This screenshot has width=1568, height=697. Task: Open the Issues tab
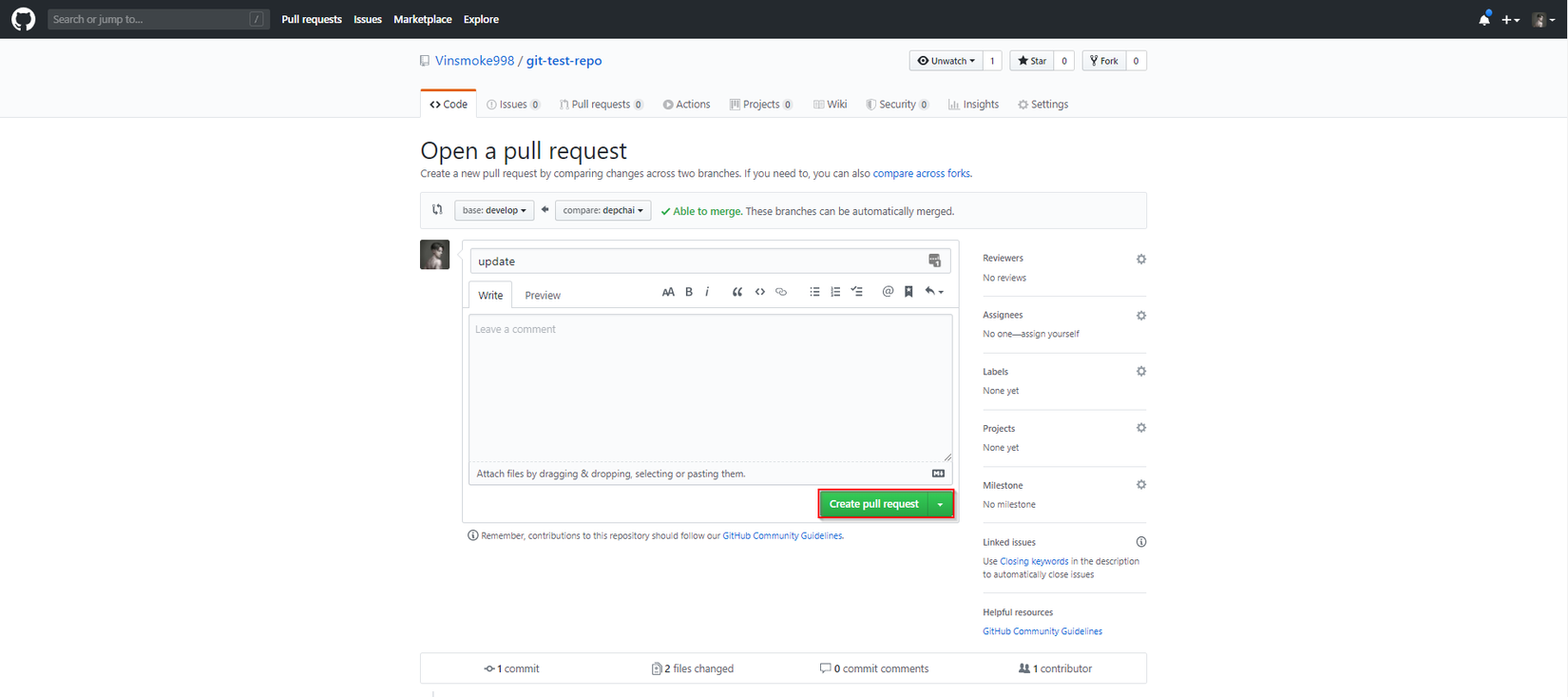pos(513,105)
